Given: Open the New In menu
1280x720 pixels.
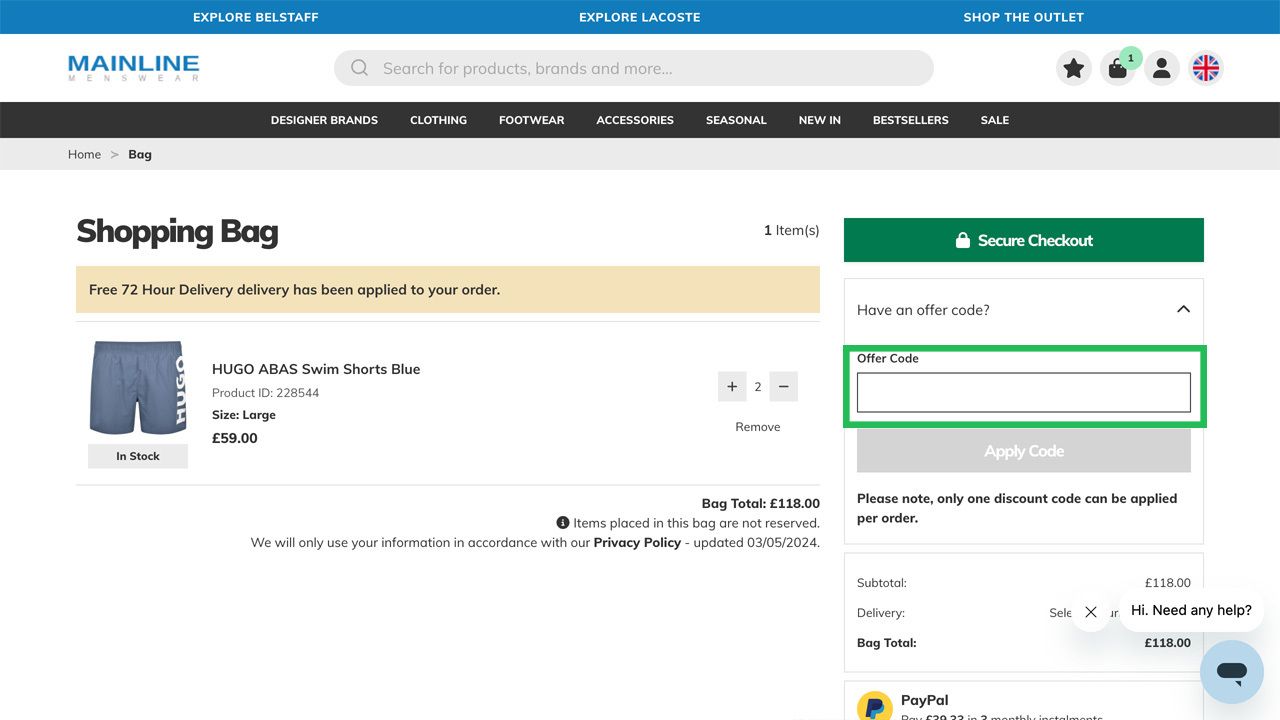Looking at the screenshot, I should click(820, 120).
